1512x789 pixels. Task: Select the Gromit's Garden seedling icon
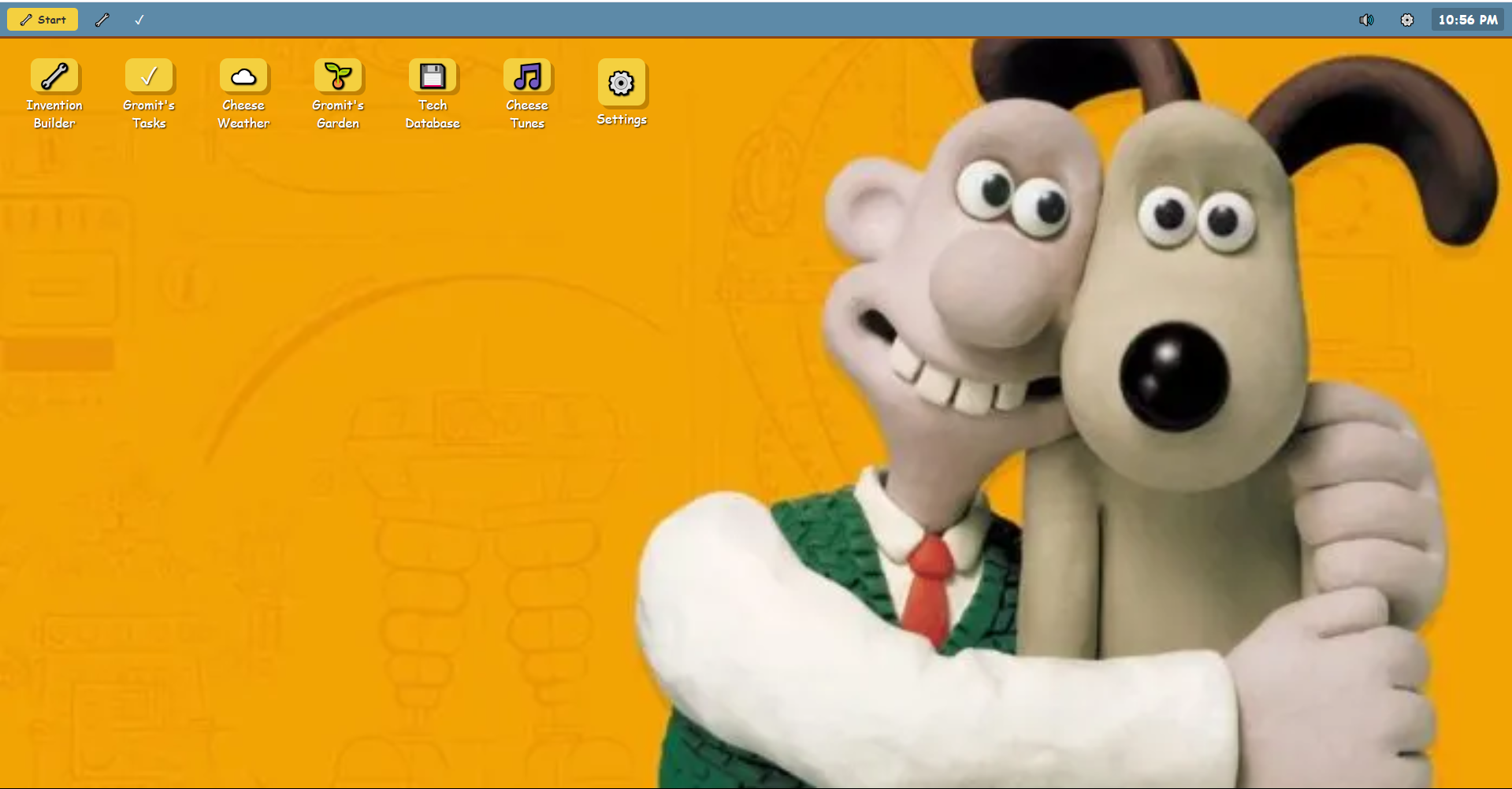pos(338,76)
